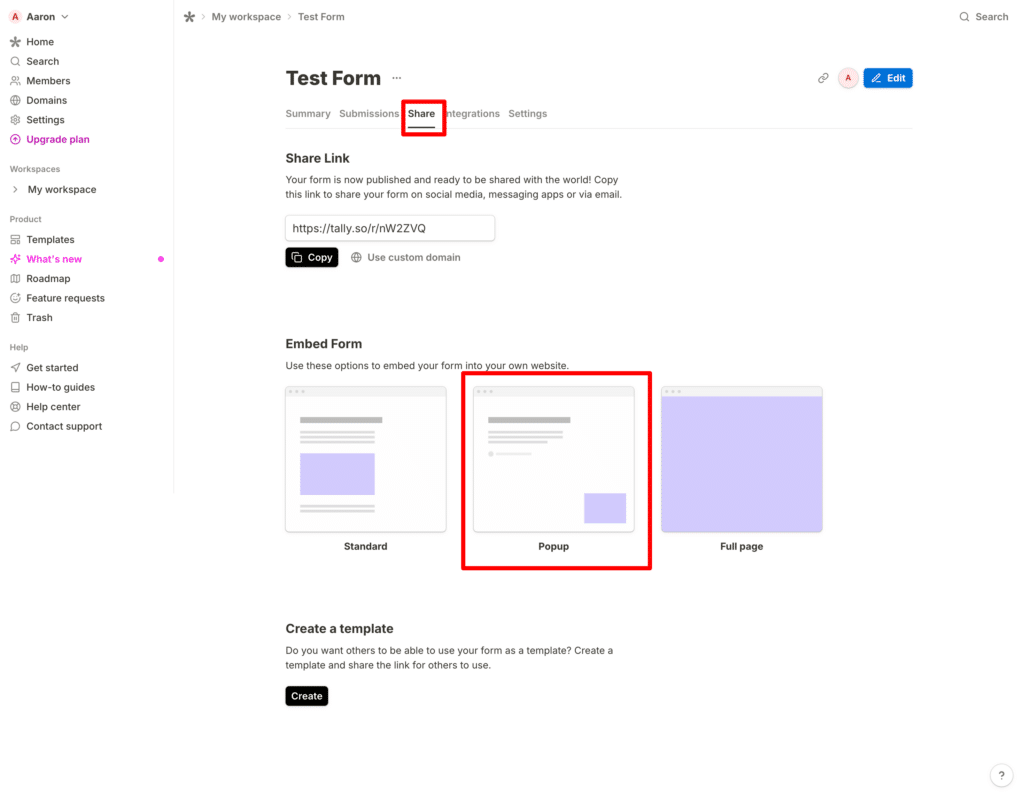Click the Trash label in sidebar
Screen dimensions: 1024x798
(x=39, y=318)
